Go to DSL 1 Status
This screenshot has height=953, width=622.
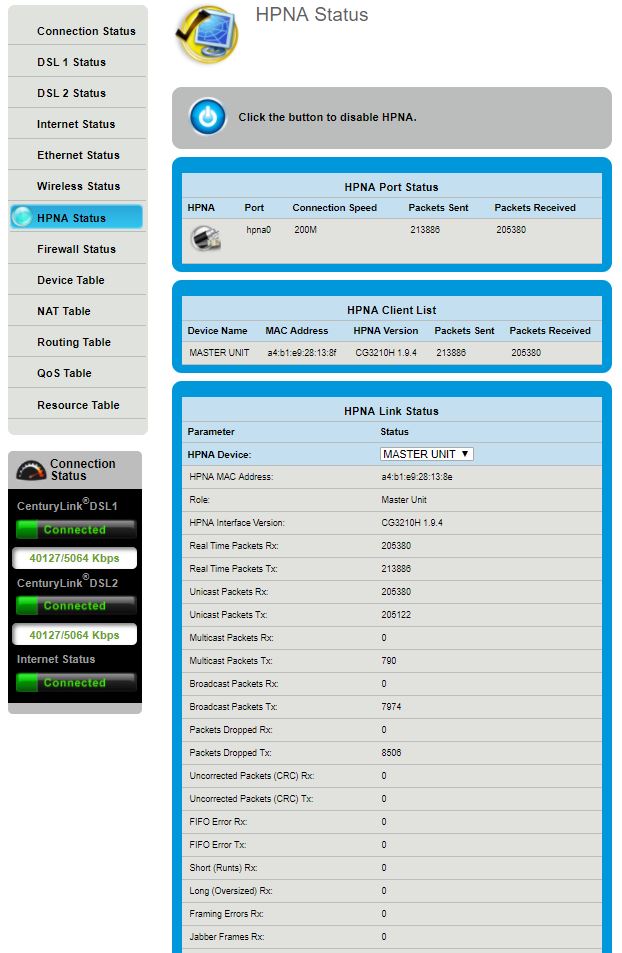(x=71, y=62)
